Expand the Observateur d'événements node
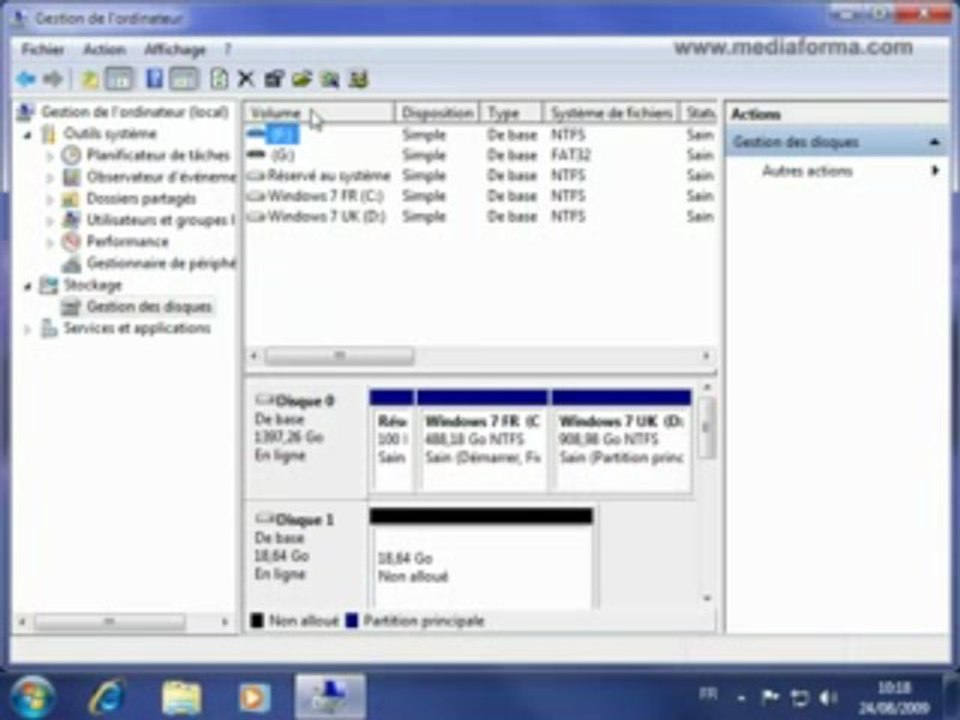Viewport: 960px width, 720px height. point(50,178)
